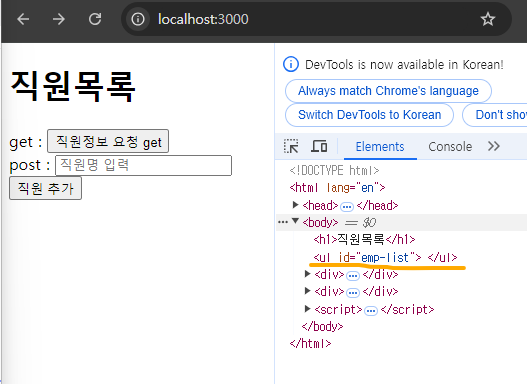Select the closing </html> tag line
The width and height of the screenshot is (527, 384).
pyautogui.click(x=310, y=343)
